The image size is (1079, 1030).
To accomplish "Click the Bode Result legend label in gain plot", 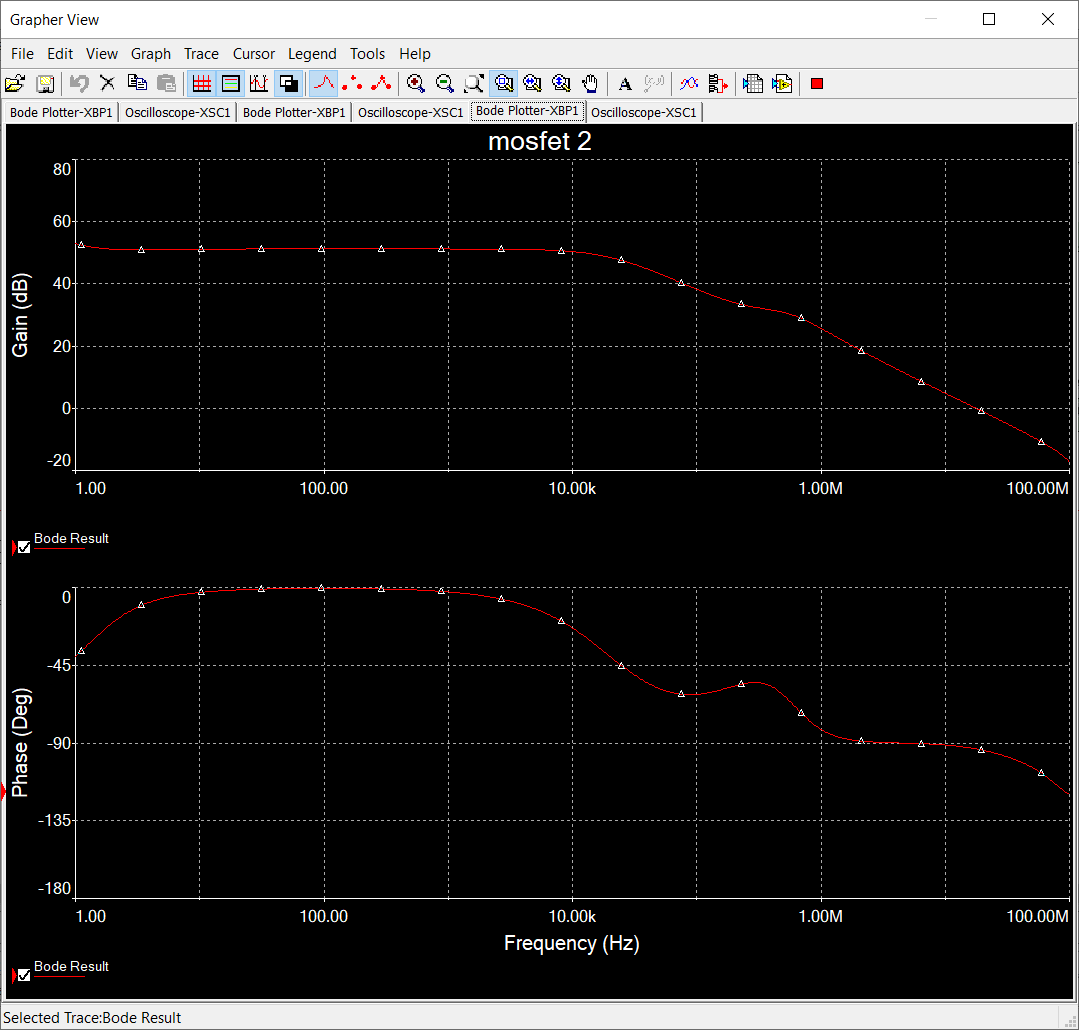I will pos(72,539).
